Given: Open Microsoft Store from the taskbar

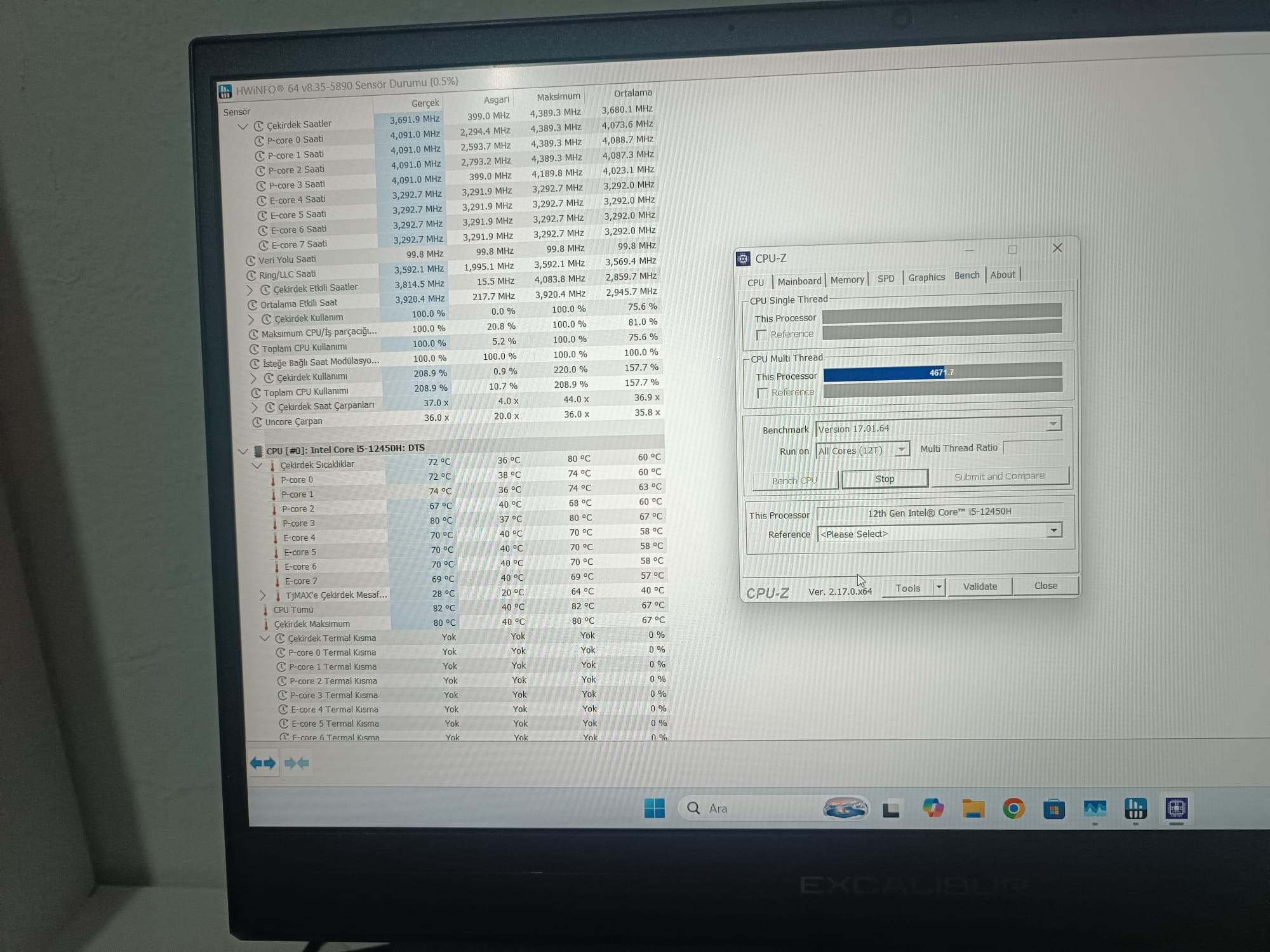Looking at the screenshot, I should coord(1054,809).
